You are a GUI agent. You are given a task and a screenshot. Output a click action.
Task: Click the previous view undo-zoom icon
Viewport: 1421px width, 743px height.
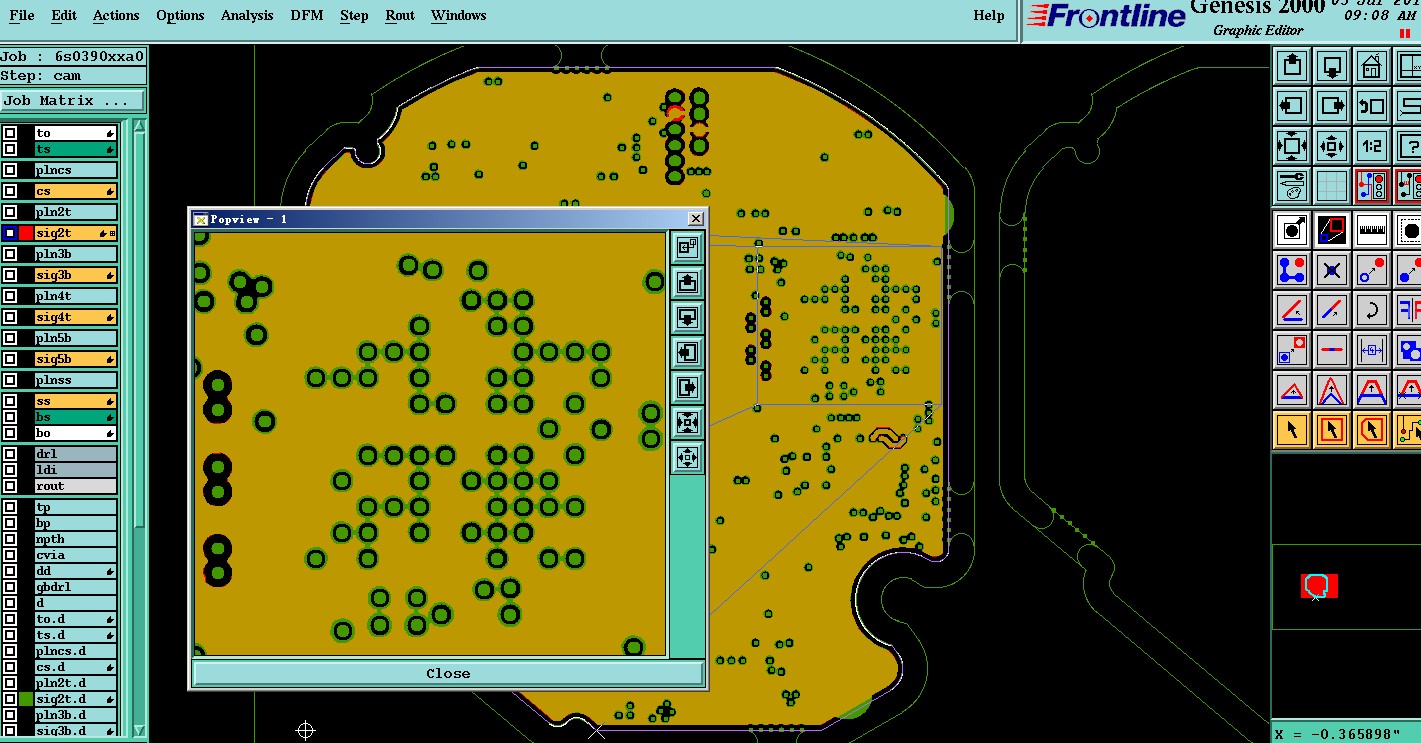pyautogui.click(x=1371, y=106)
